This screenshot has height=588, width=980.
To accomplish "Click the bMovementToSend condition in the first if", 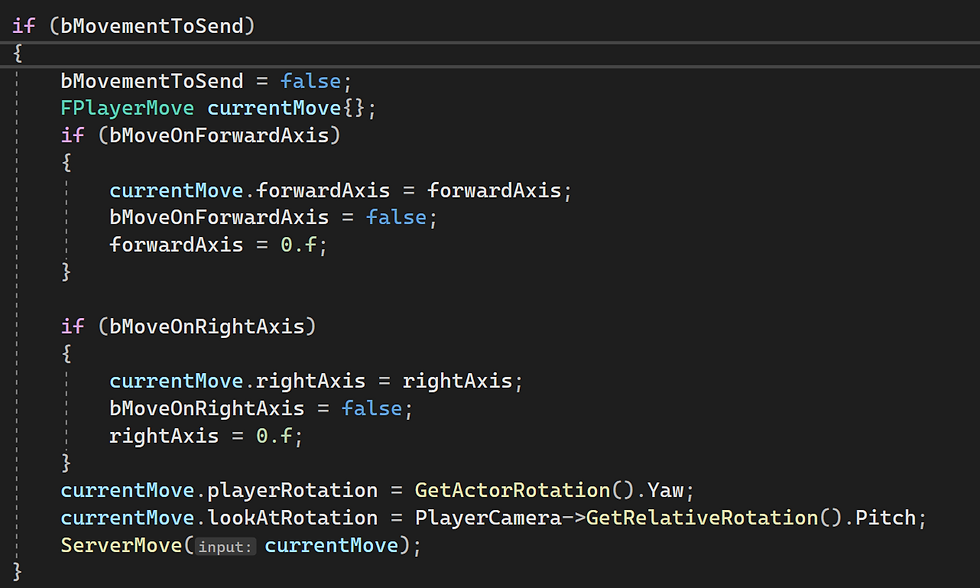I will point(152,26).
